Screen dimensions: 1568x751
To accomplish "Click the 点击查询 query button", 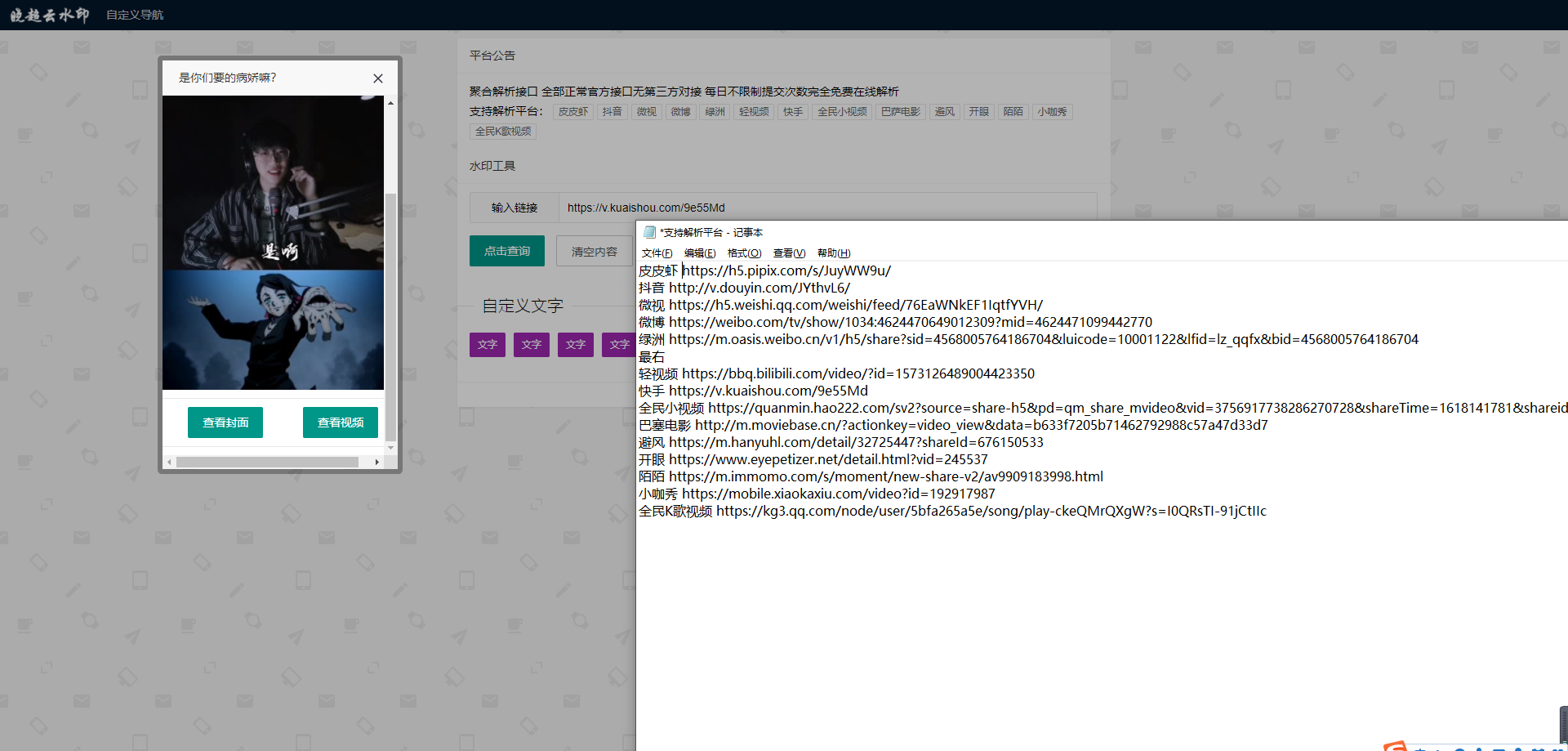I will (x=506, y=251).
